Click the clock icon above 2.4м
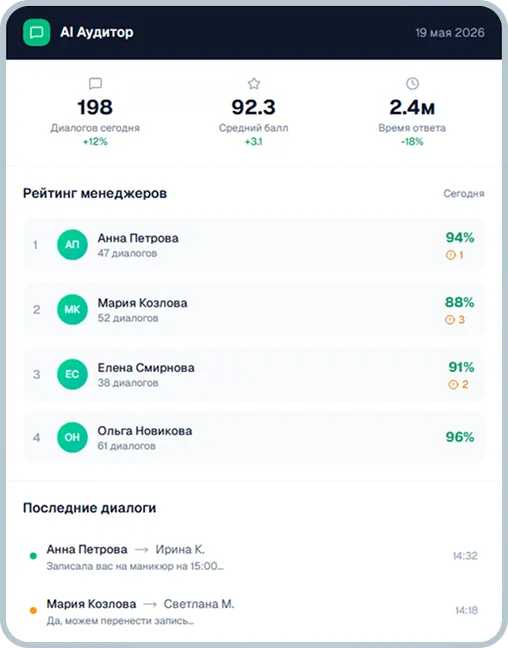The width and height of the screenshot is (508, 648). [x=412, y=83]
